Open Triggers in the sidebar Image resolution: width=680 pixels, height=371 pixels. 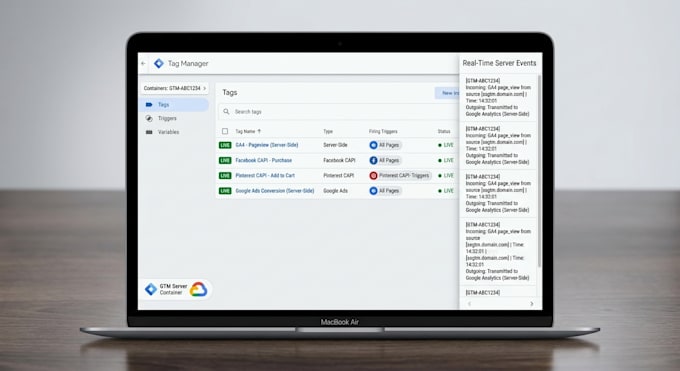coord(167,118)
